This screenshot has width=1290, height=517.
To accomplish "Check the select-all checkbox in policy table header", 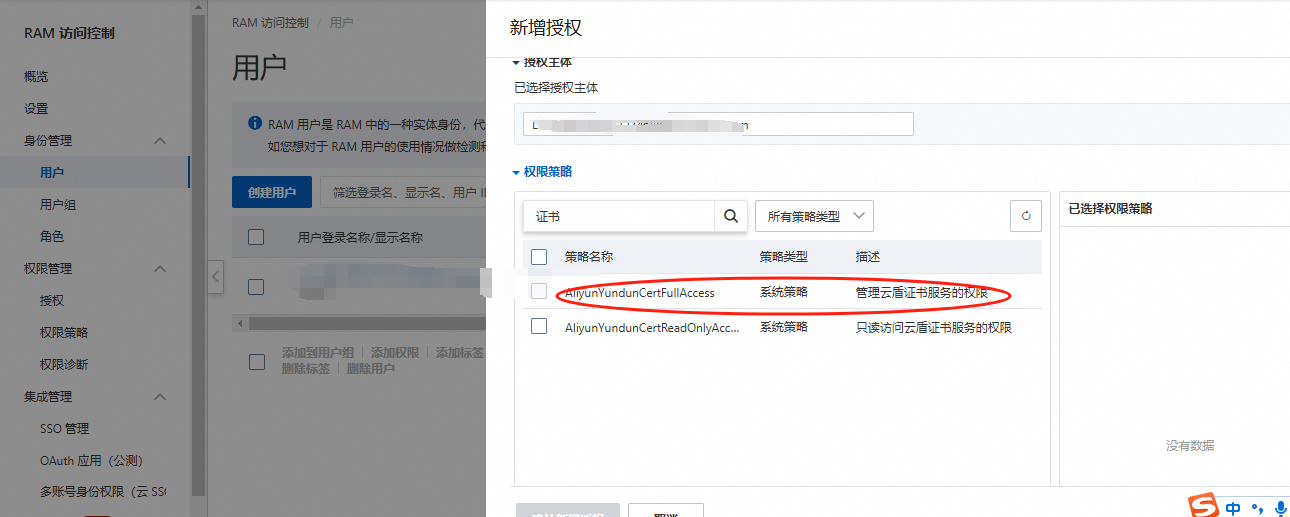I will 539,257.
